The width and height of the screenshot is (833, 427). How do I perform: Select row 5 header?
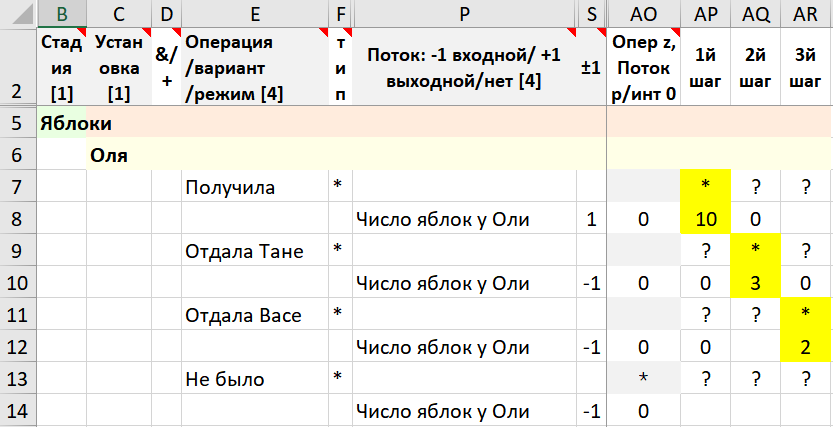point(17,124)
